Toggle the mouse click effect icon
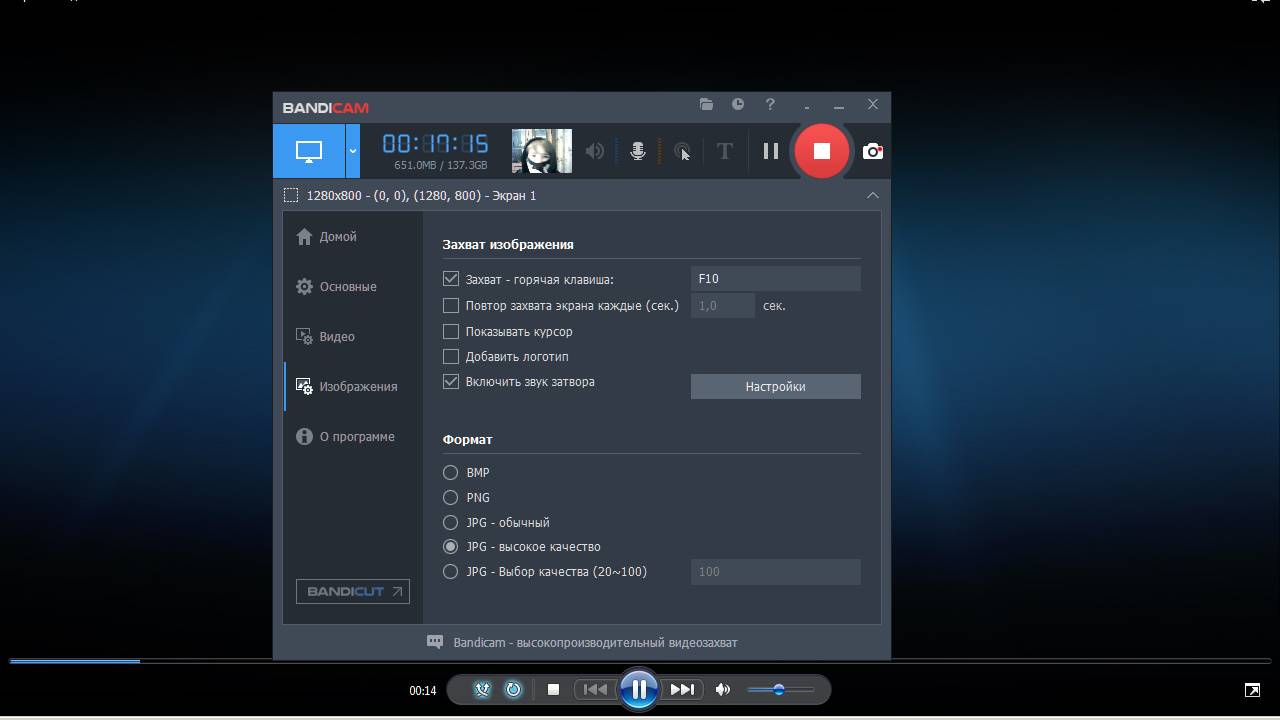The image size is (1280, 720). pyautogui.click(x=682, y=151)
